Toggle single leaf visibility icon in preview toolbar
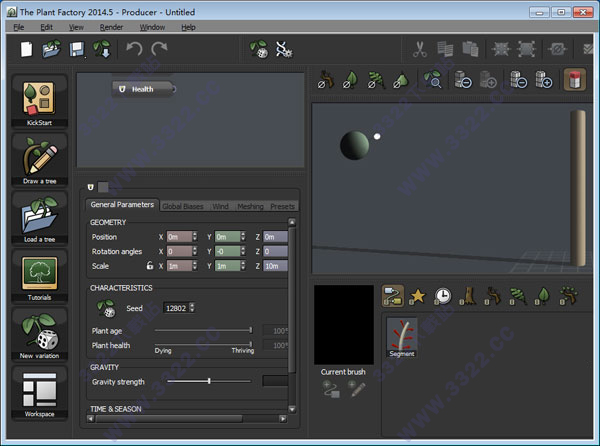Viewport: 600px width, 446px height. (x=350, y=80)
